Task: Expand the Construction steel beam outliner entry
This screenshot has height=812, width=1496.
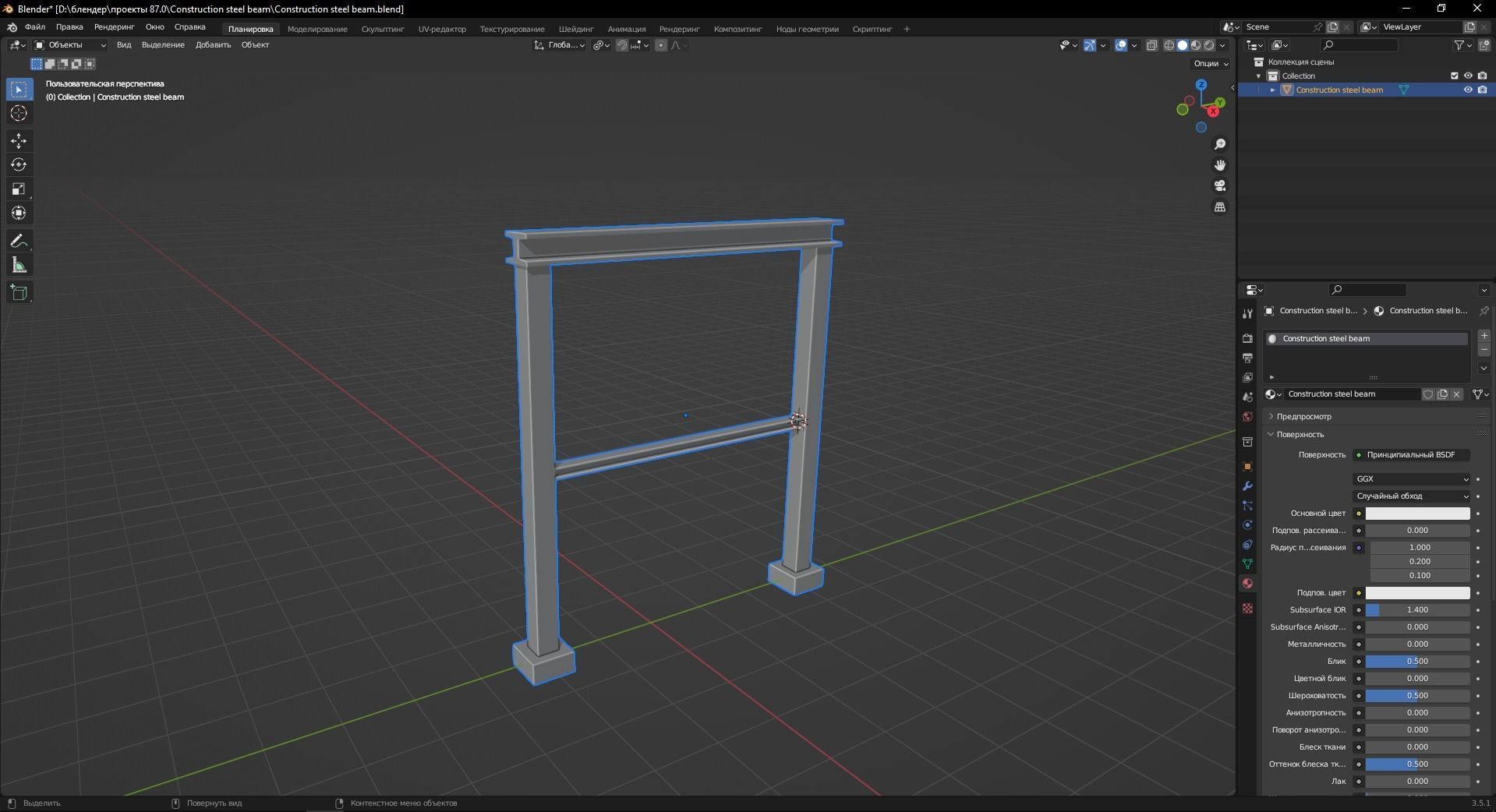Action: point(1273,90)
